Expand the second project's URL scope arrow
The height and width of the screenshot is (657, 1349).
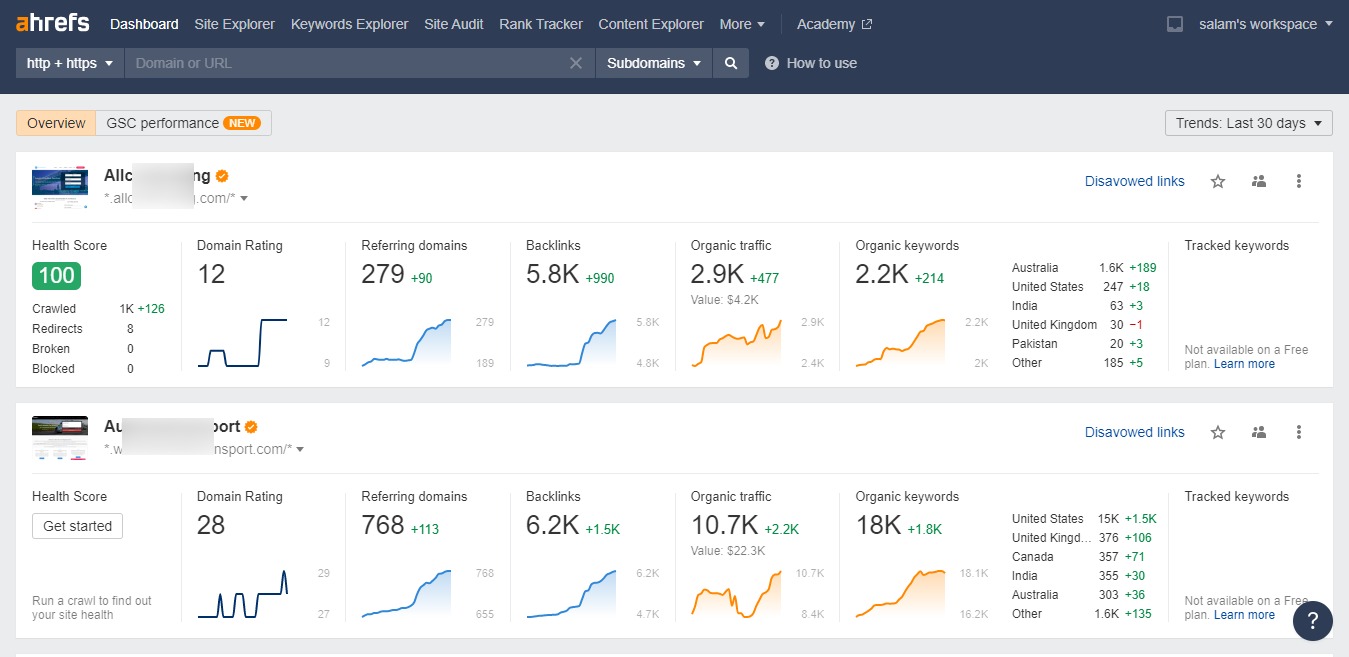tap(300, 450)
